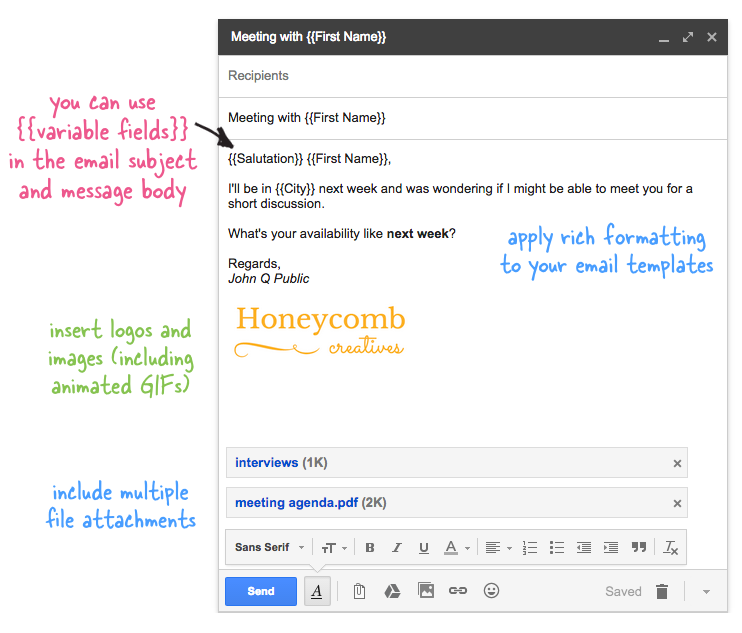
Task: Toggle italic formatting
Action: point(397,548)
